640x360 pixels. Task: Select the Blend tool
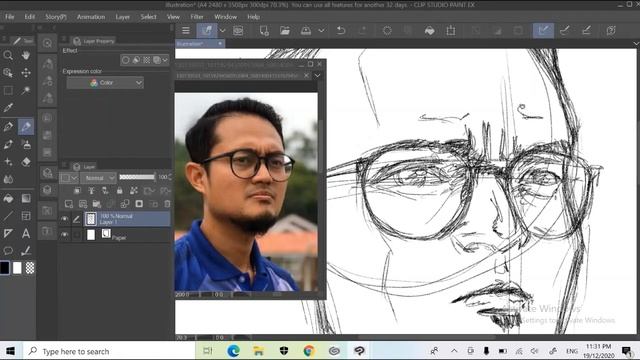point(8,180)
